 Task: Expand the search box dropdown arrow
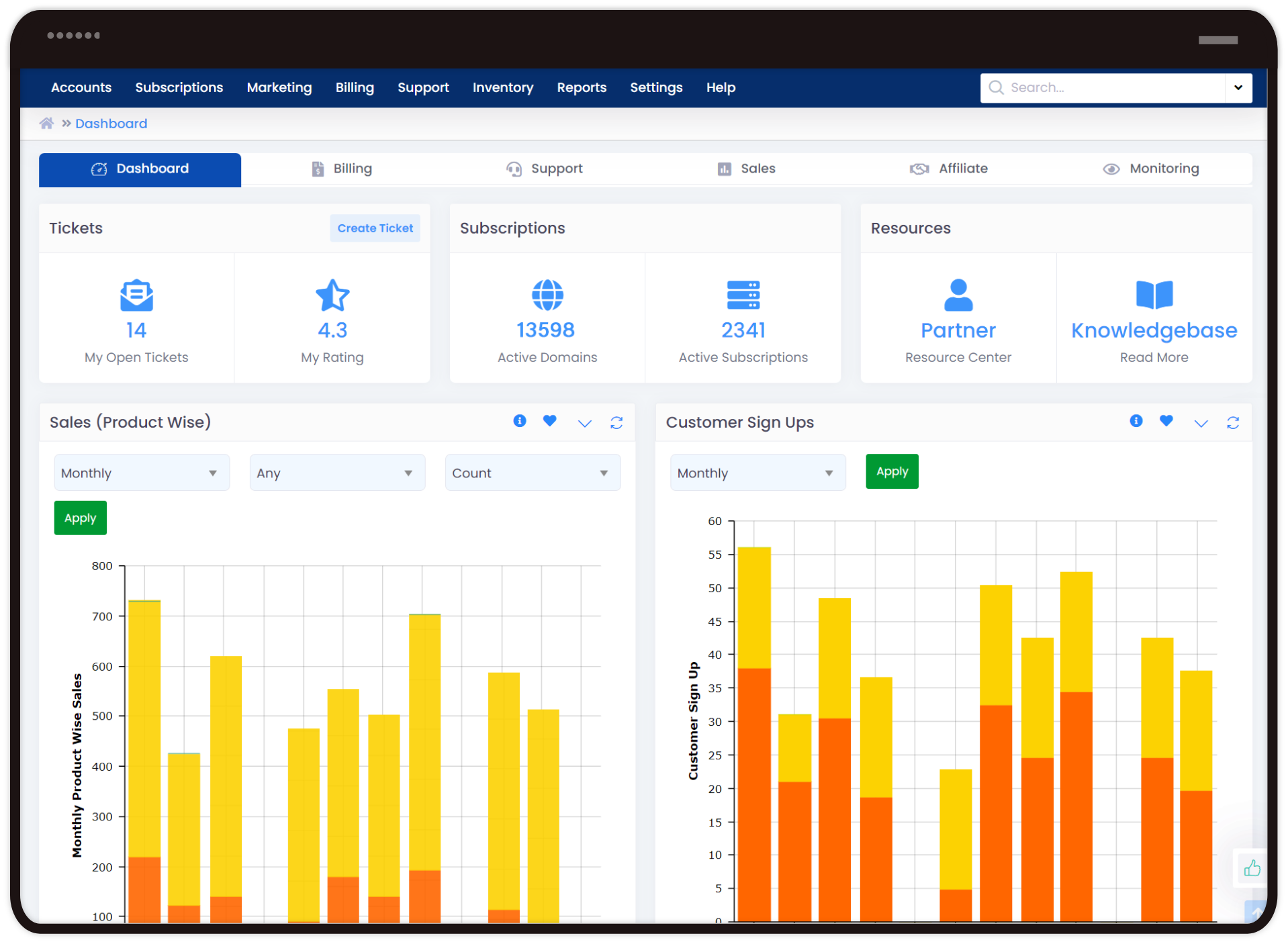(1238, 88)
